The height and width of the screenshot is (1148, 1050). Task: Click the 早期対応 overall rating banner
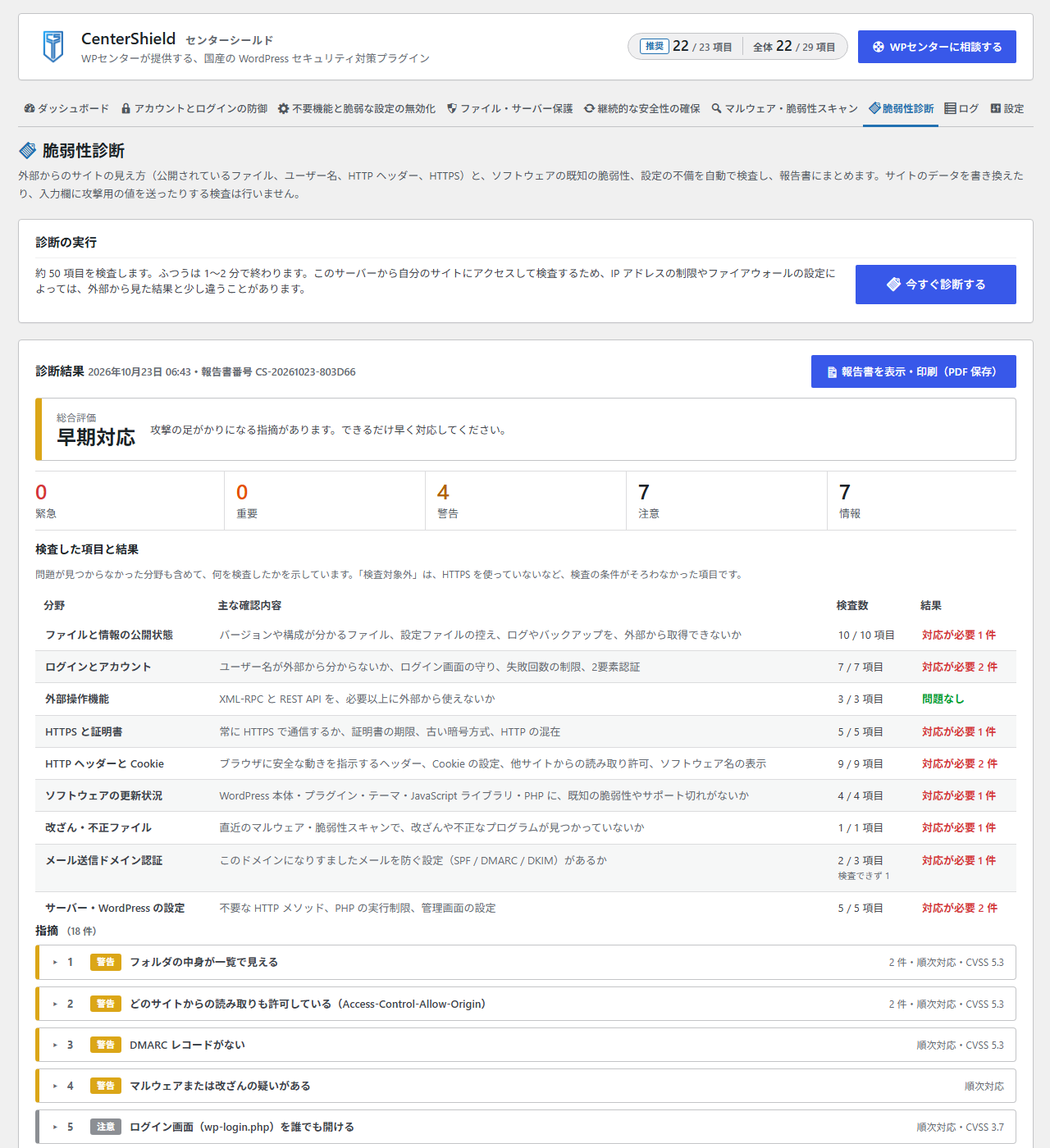(526, 430)
